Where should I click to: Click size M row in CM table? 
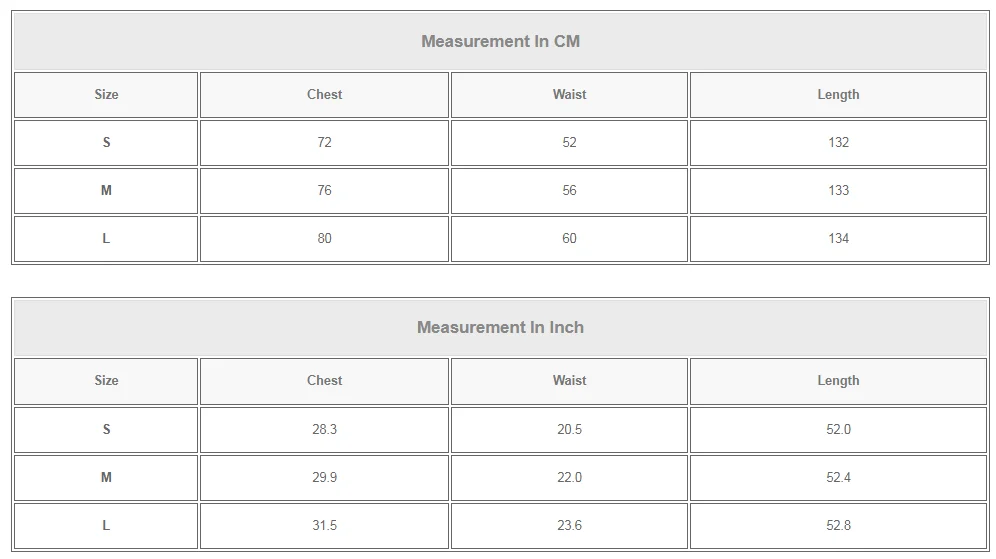[106, 190]
